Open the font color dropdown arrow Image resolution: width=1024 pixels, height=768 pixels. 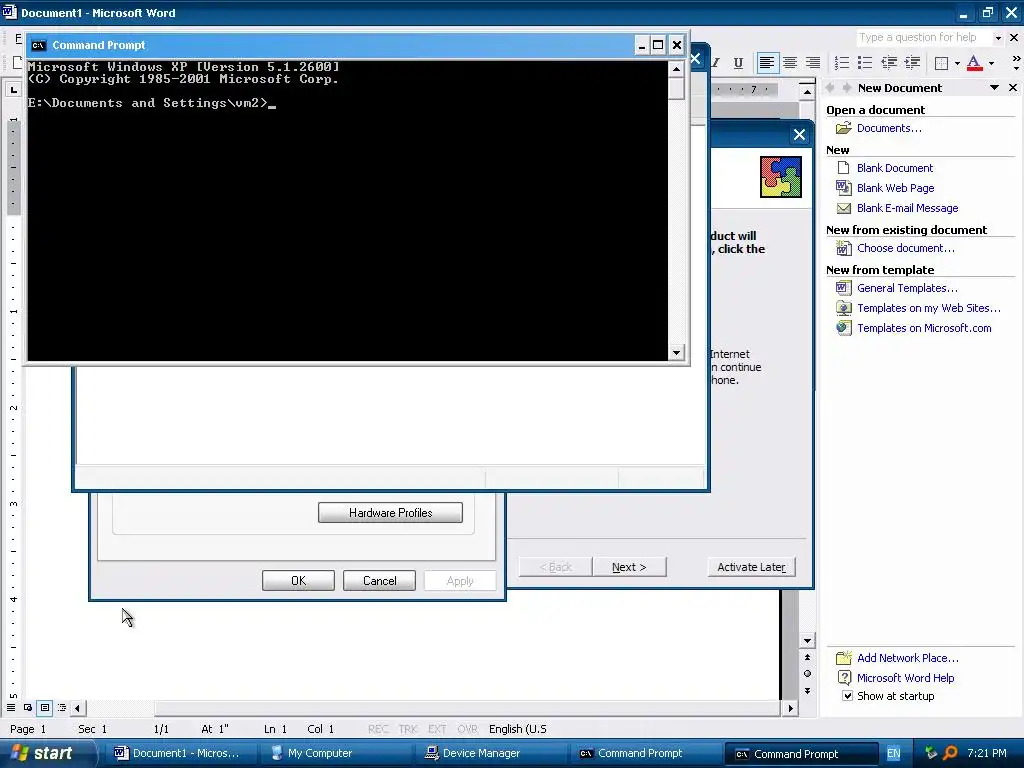pyautogui.click(x=991, y=63)
